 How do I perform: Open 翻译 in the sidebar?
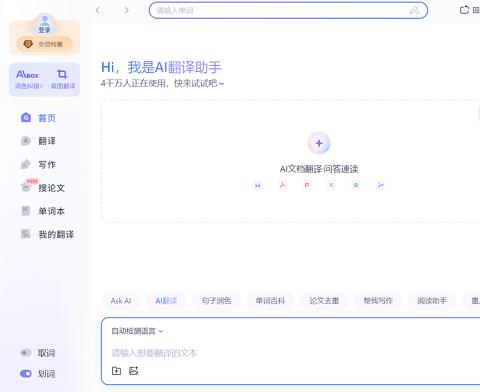click(x=38, y=141)
